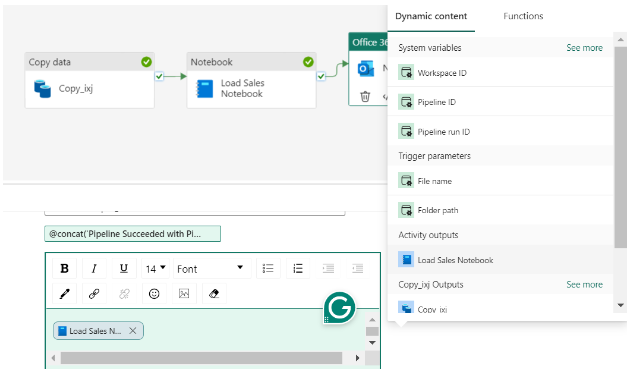This screenshot has height=379, width=630.
Task: Select the Notebook activity node
Action: (252, 80)
